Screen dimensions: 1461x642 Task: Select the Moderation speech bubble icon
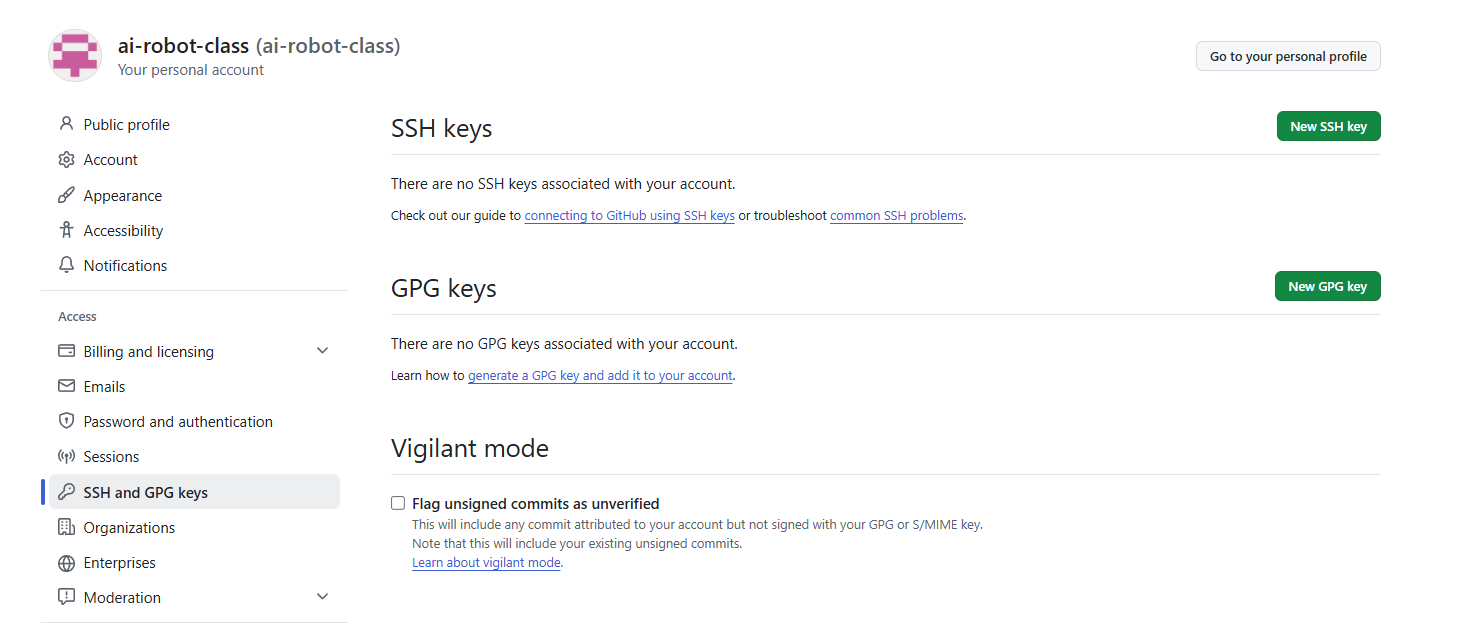click(66, 596)
